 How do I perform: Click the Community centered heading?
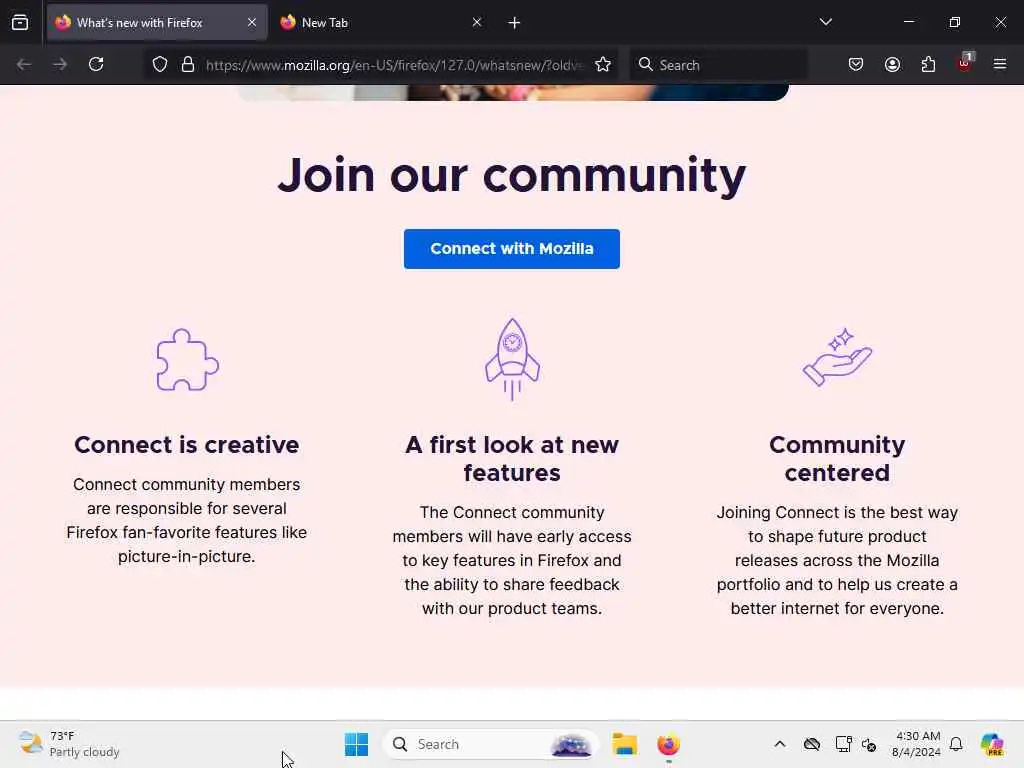click(837, 458)
